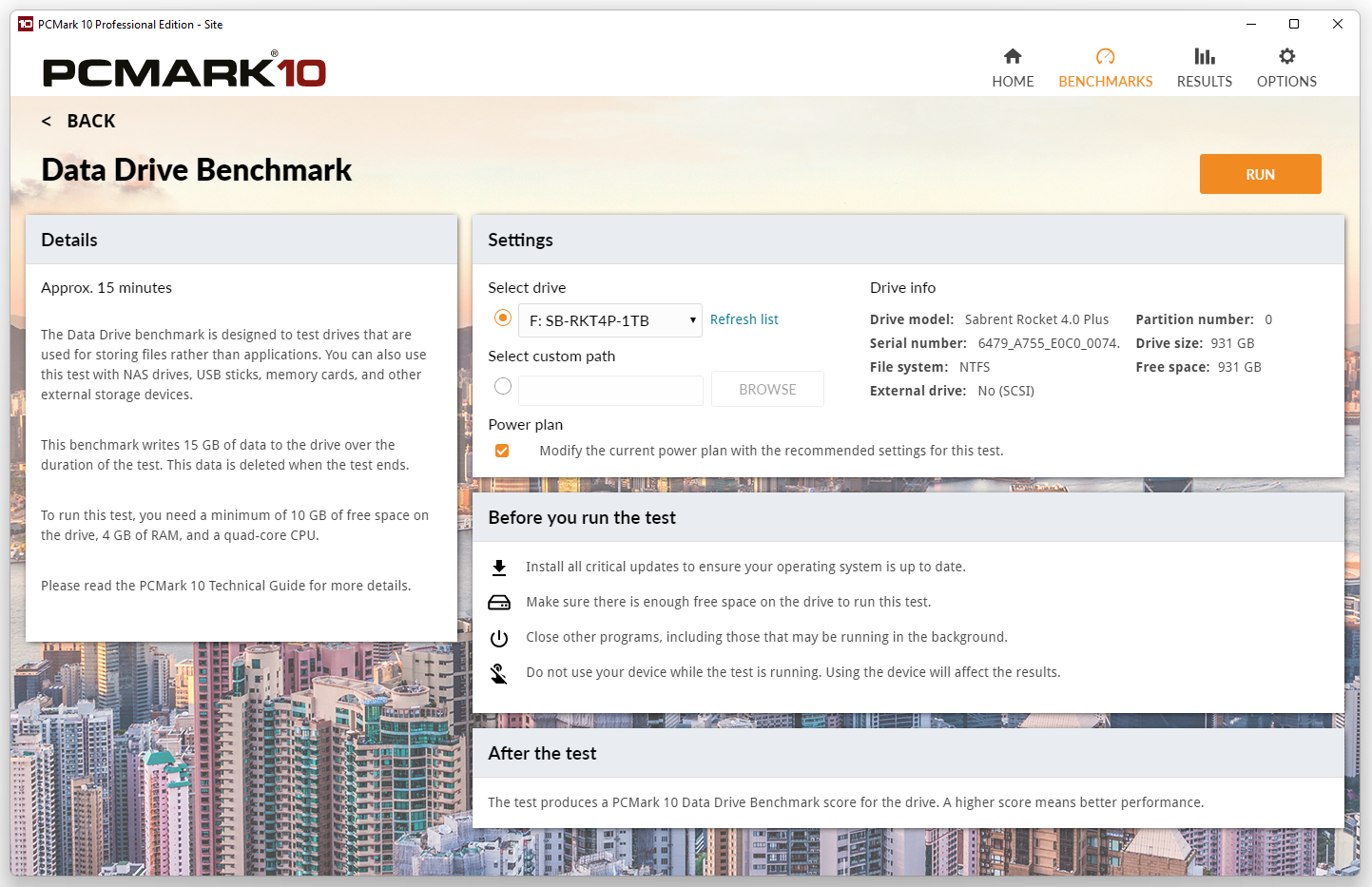The height and width of the screenshot is (887, 1372).
Task: Click the Free space 931 GB value
Action: pos(1240,367)
